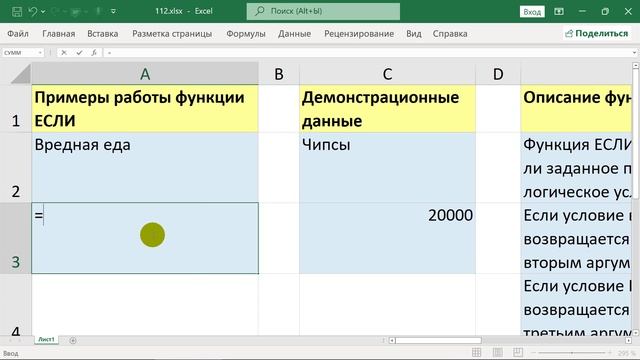Click zoom out minus button

point(534,353)
